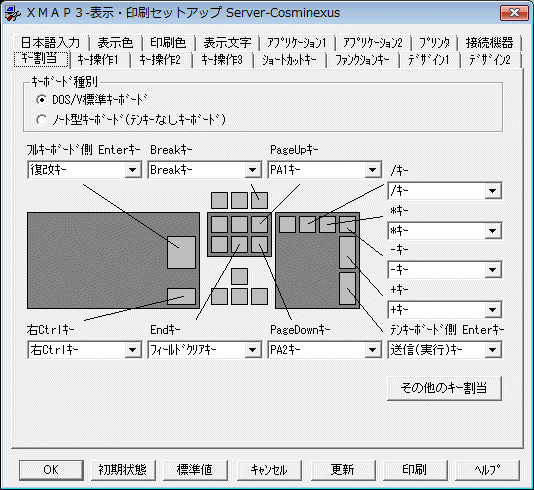
Task: Switch to キー操作1 tab
Action: coord(99,60)
